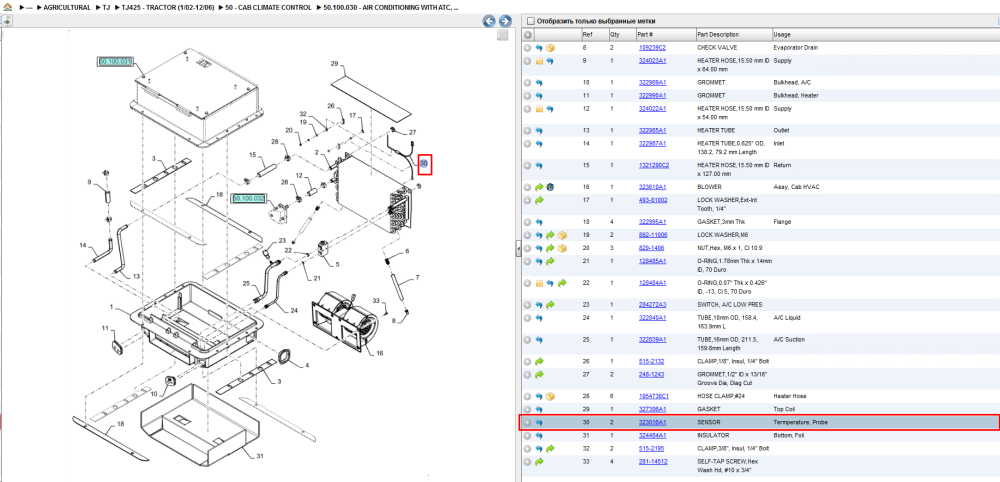Screen dimensions: 1000x482
Task: Click the grey square button at diagram corner
Action: tap(503, 35)
